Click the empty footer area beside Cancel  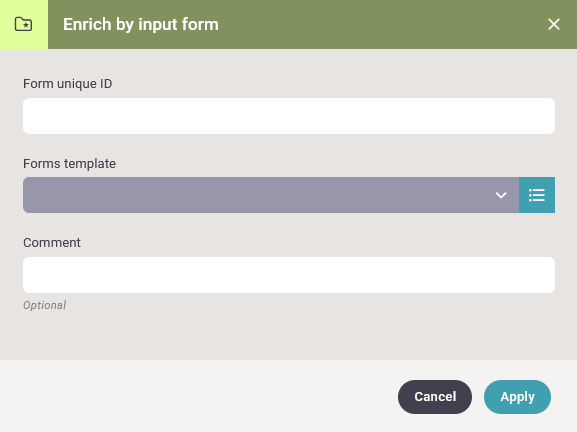coord(199,397)
